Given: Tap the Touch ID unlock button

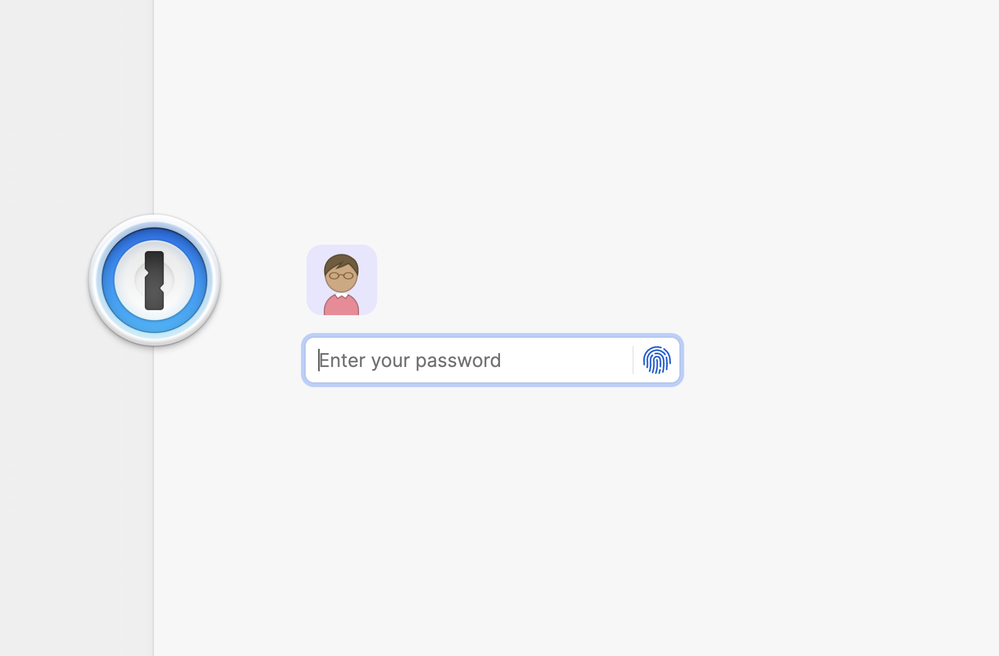Looking at the screenshot, I should 656,360.
